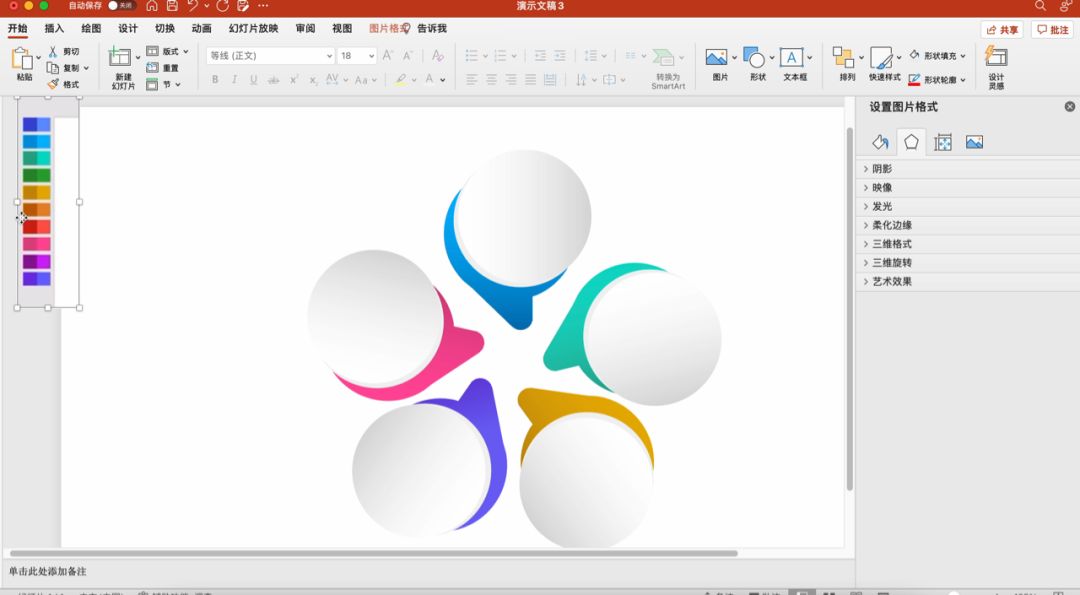
Task: Click the Home icon in title bar
Action: point(152,6)
